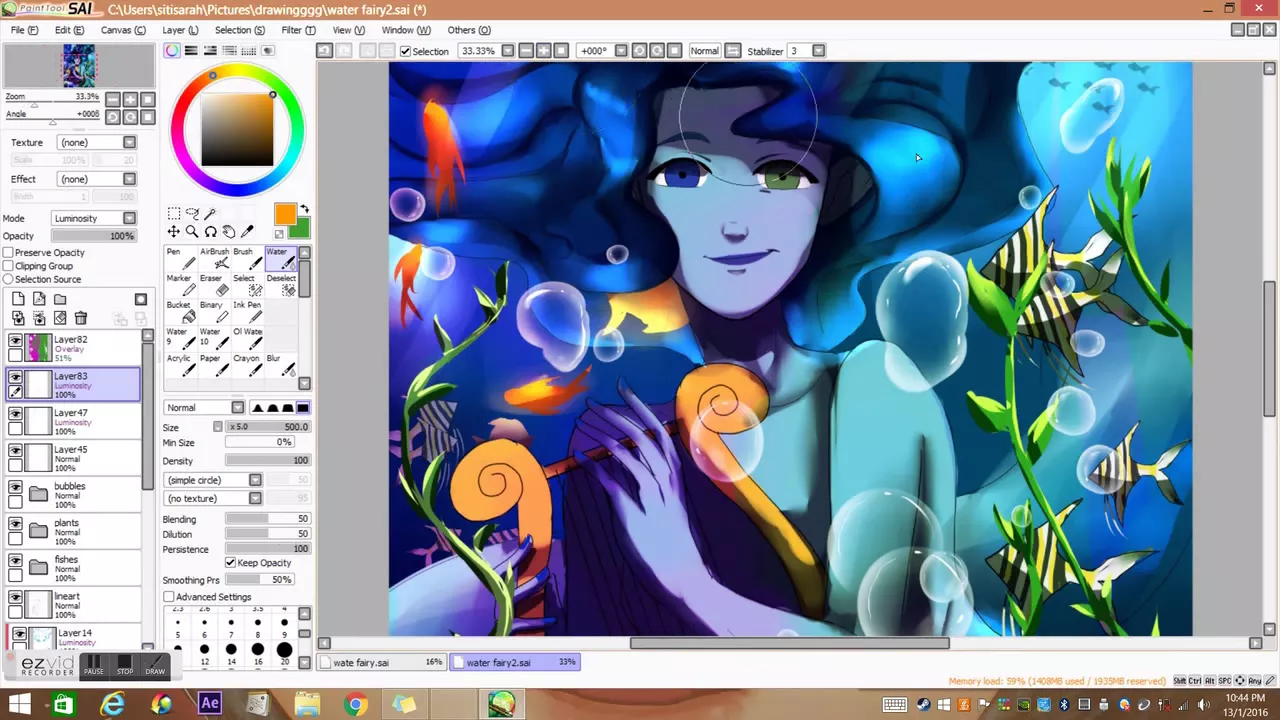The height and width of the screenshot is (720, 1280).
Task: Open the Window menu
Action: 406,30
